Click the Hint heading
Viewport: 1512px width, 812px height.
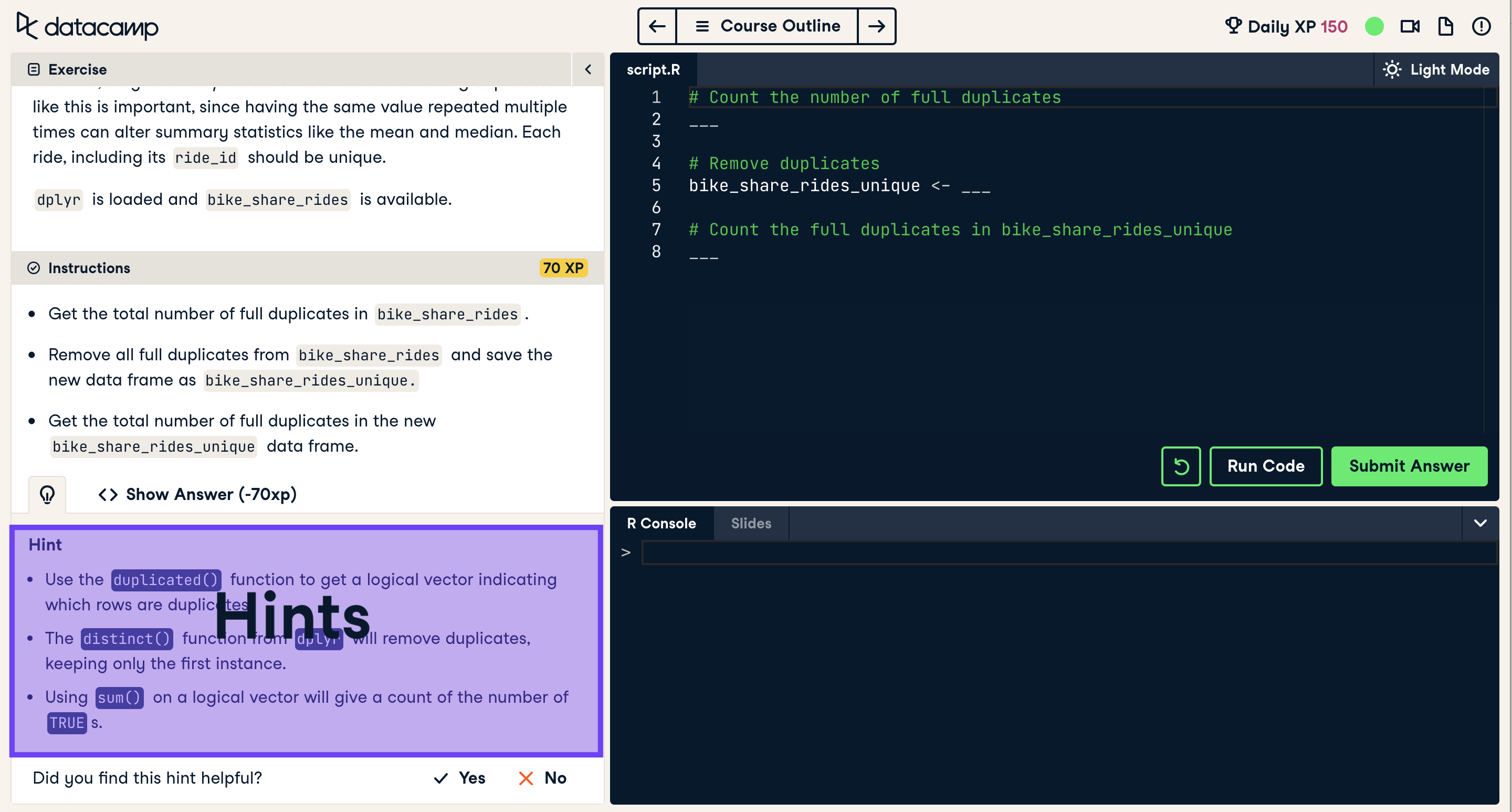point(45,545)
